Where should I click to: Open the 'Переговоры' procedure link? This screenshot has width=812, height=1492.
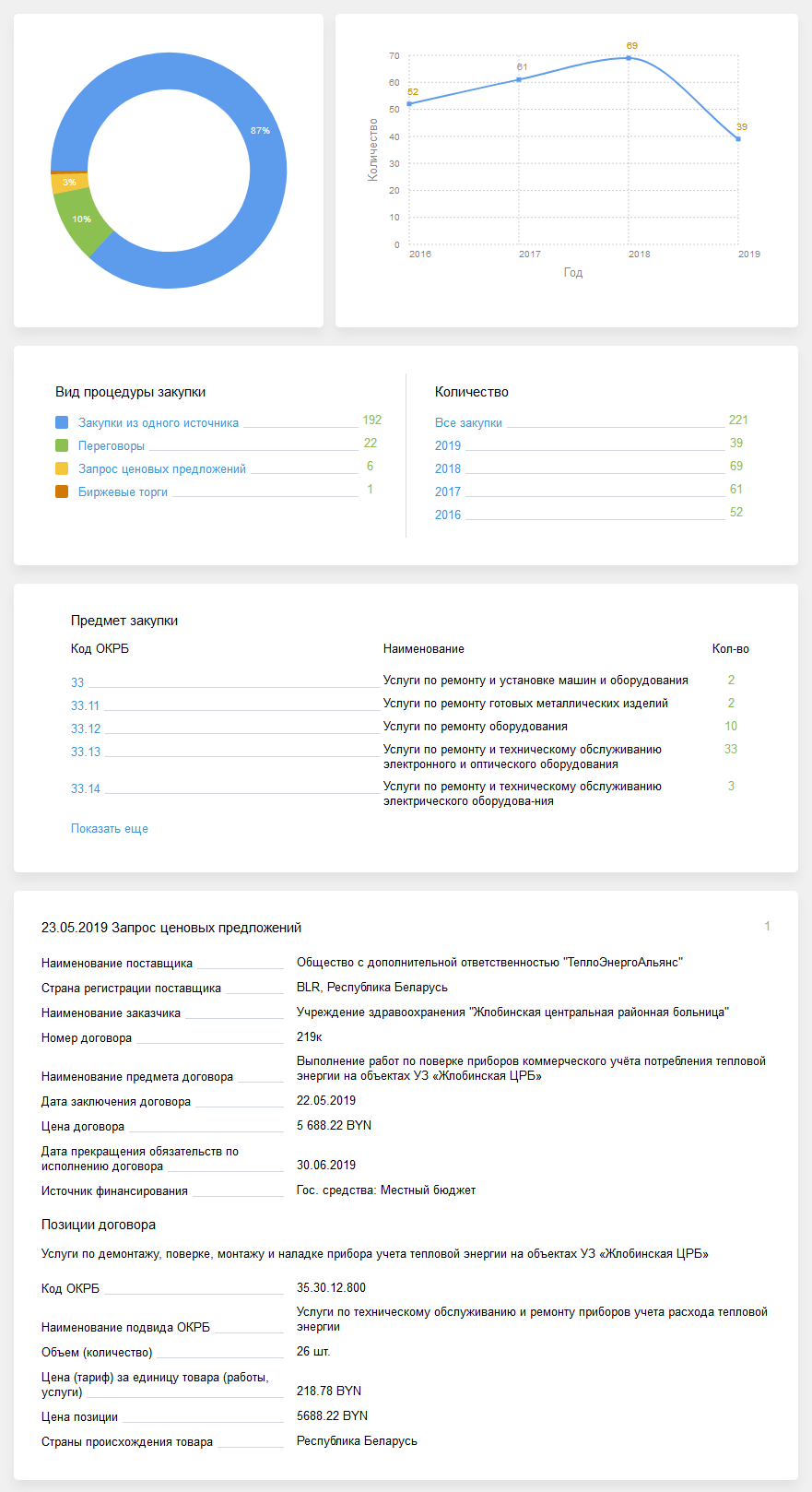coord(111,446)
